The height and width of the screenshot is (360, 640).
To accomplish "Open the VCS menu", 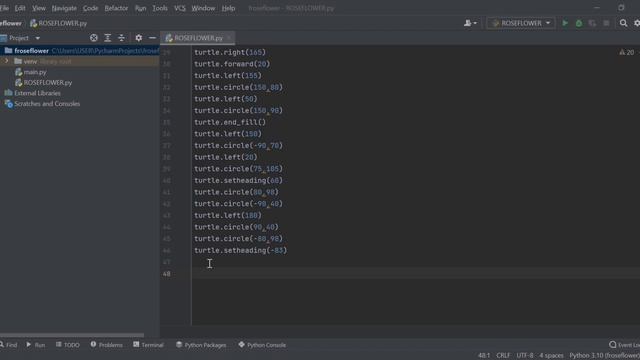I will tap(180, 8).
